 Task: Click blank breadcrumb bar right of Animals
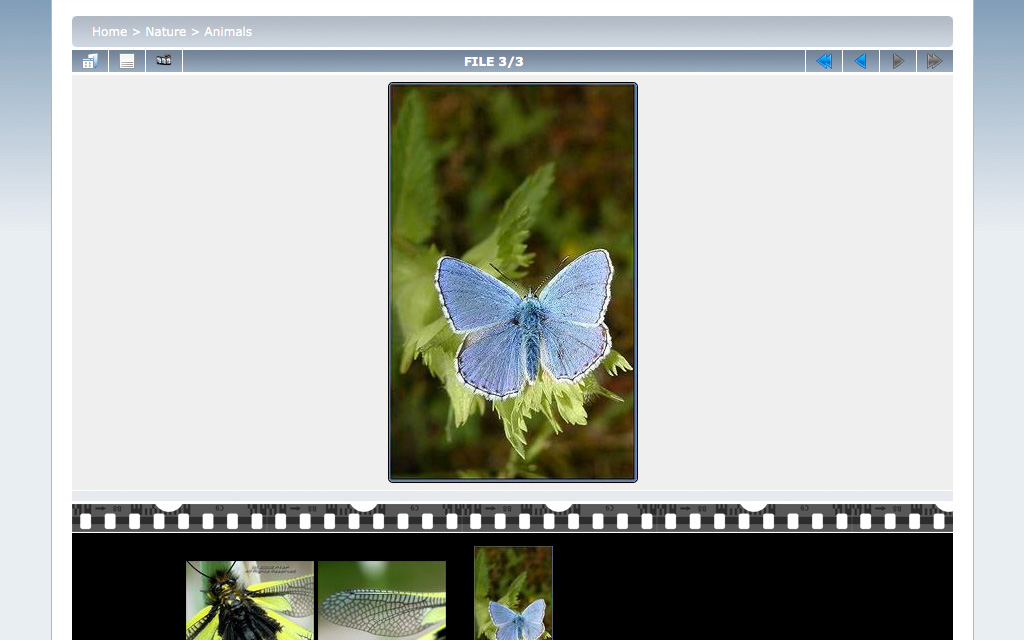coord(600,32)
